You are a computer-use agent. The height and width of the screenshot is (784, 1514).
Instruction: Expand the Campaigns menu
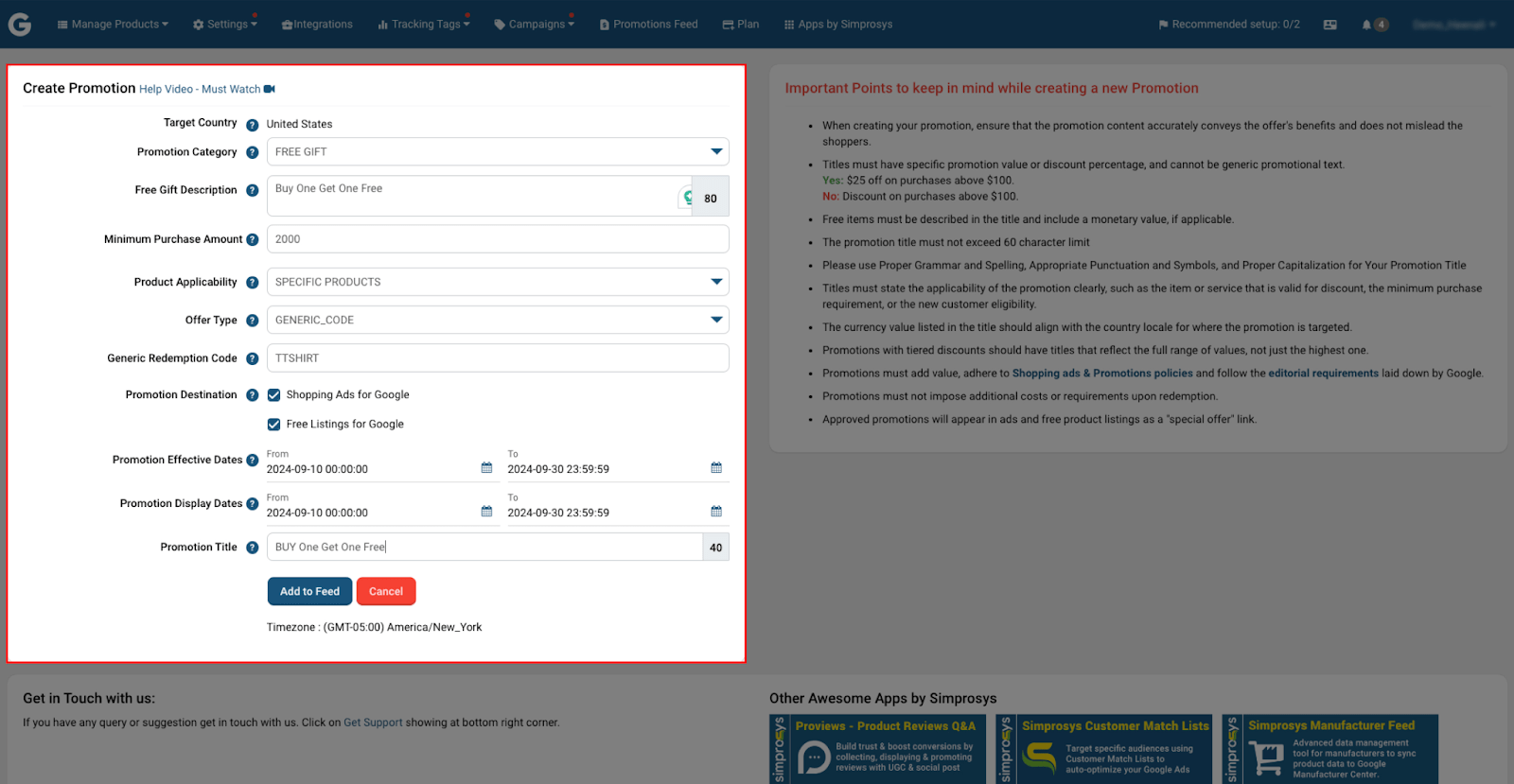point(535,25)
